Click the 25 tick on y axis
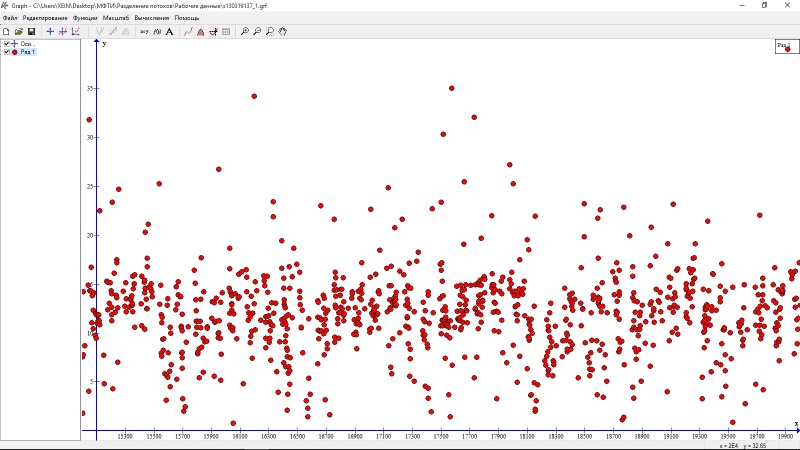The width and height of the screenshot is (800, 450). click(90, 187)
